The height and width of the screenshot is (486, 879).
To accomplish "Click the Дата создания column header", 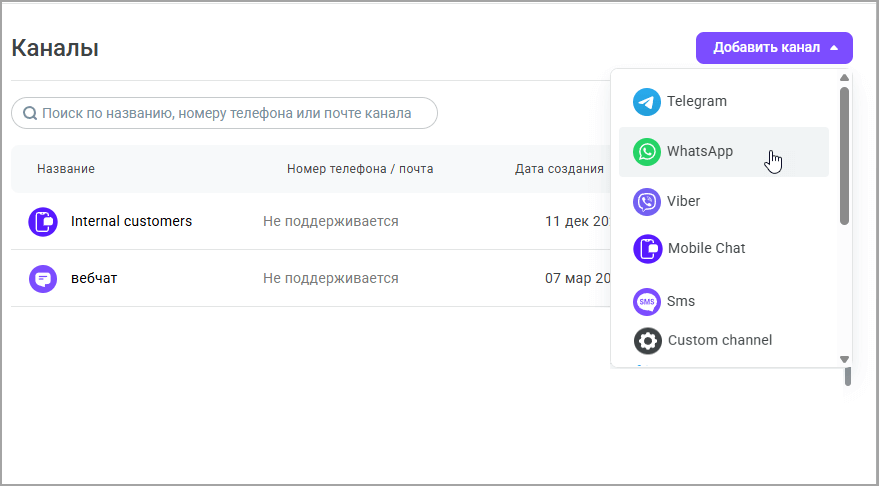I will [x=559, y=169].
